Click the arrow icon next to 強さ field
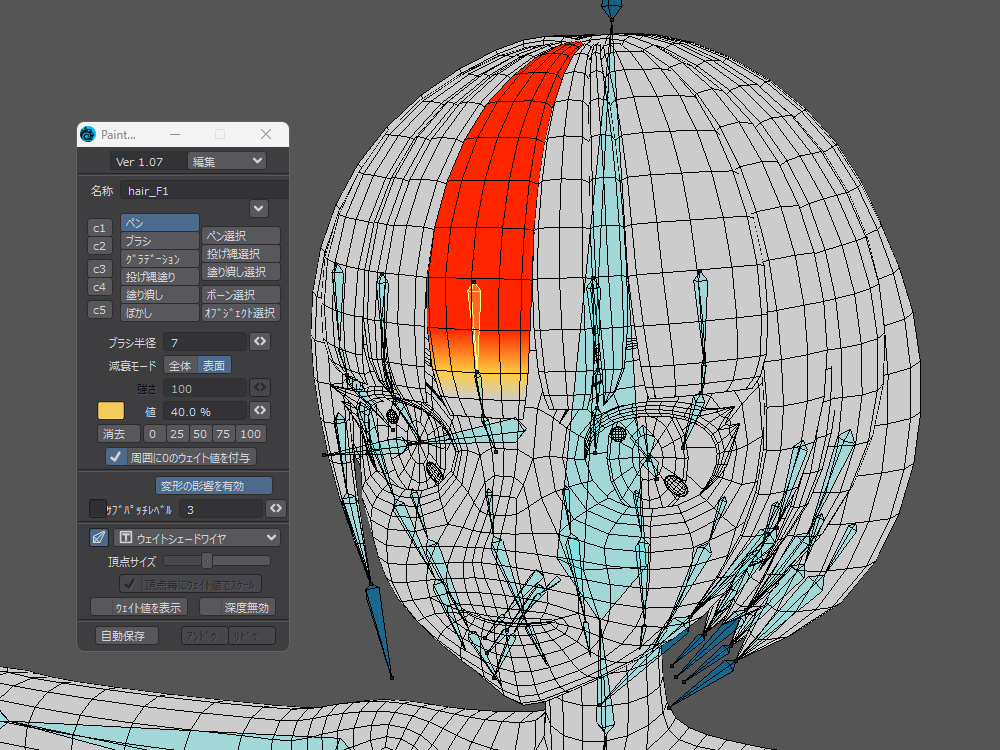The width and height of the screenshot is (1000, 750). (x=259, y=387)
